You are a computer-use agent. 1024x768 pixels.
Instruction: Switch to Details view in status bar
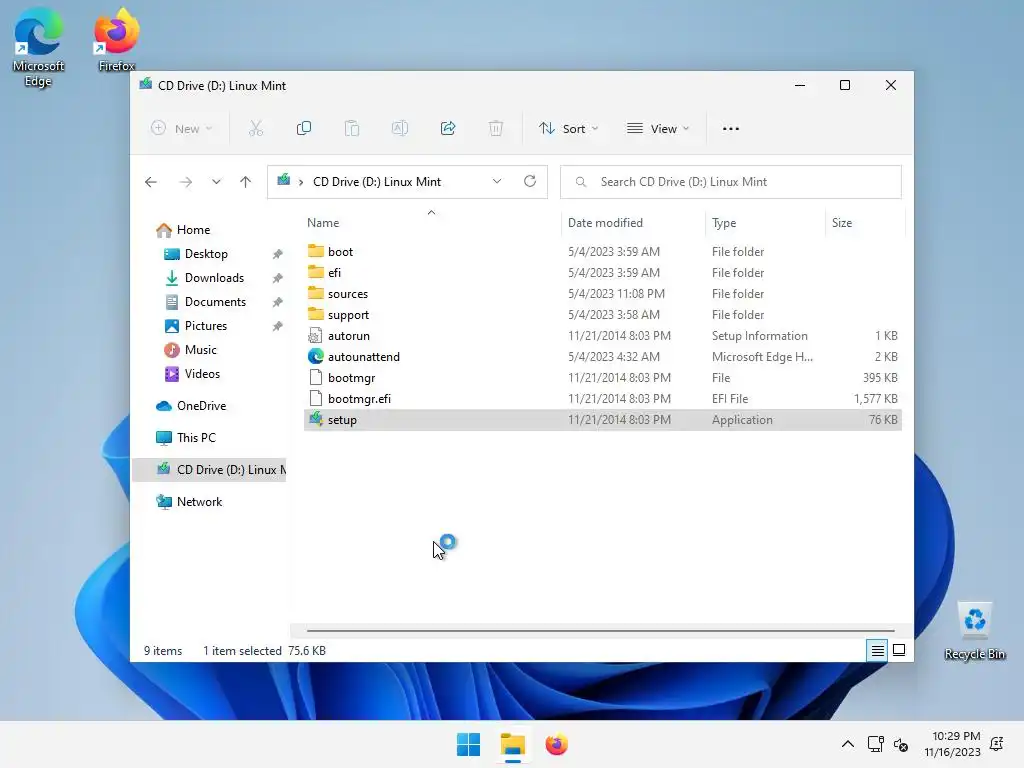coord(877,650)
